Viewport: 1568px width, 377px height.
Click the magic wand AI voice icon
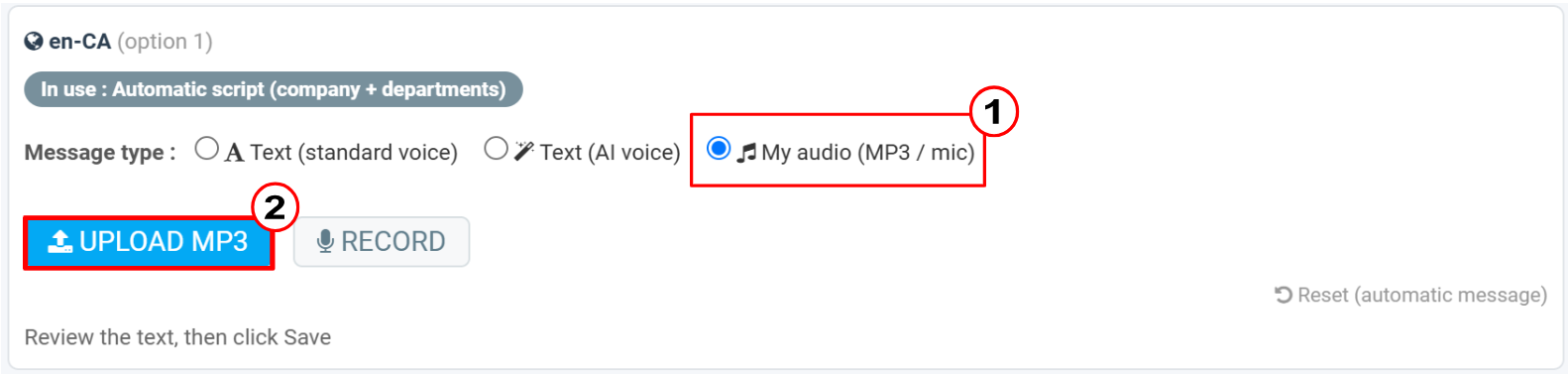point(524,152)
